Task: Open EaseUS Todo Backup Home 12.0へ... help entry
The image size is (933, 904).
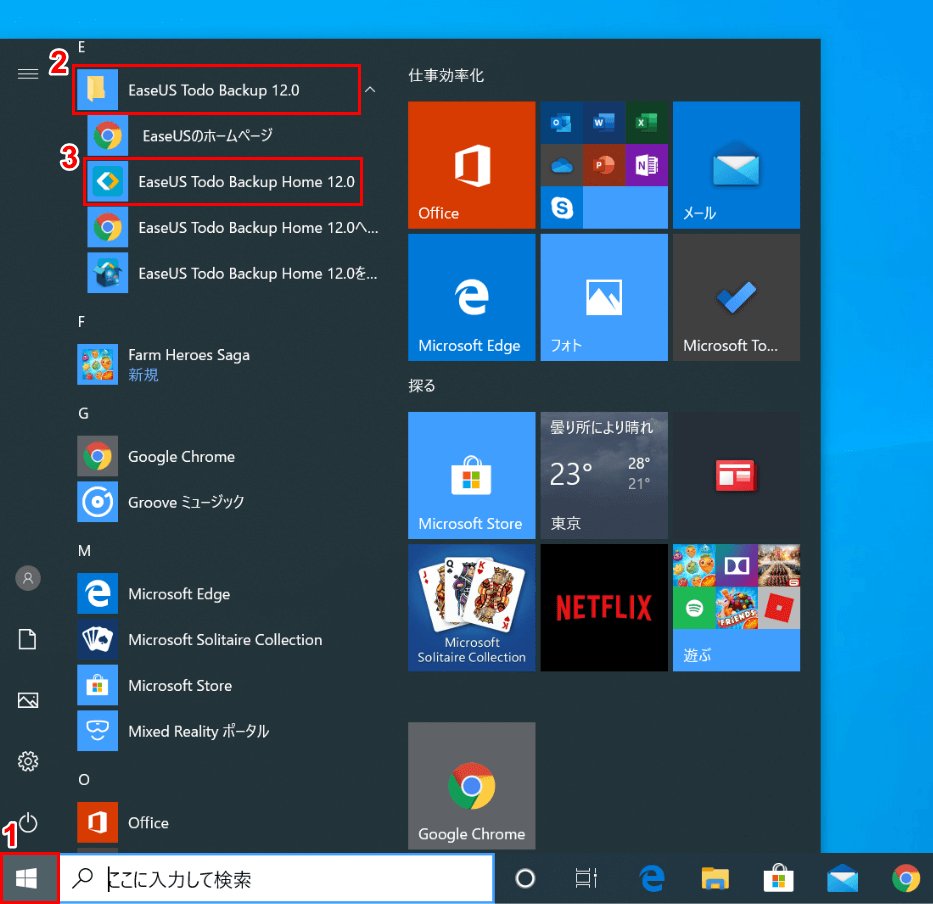Action: coord(233,227)
